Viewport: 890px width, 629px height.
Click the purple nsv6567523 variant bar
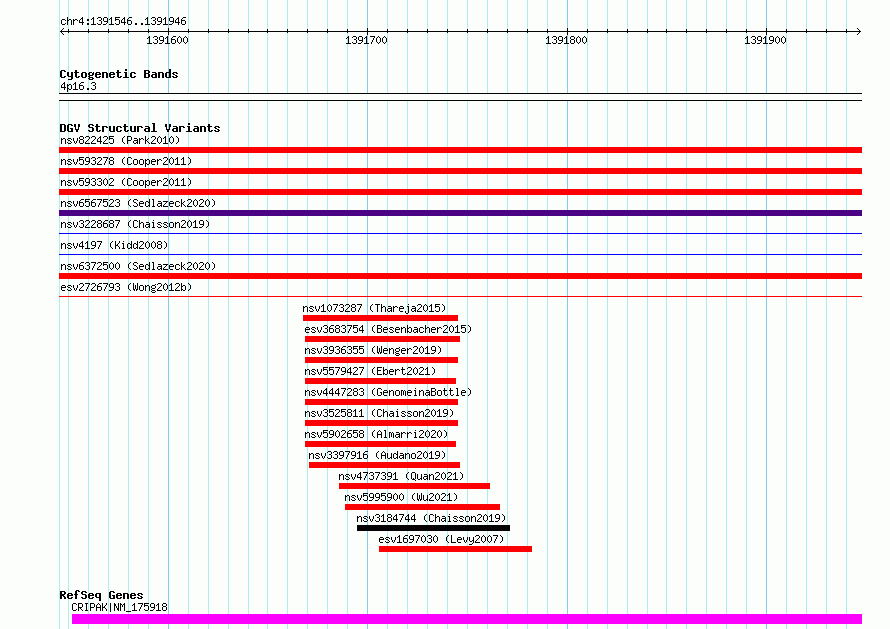[460, 213]
